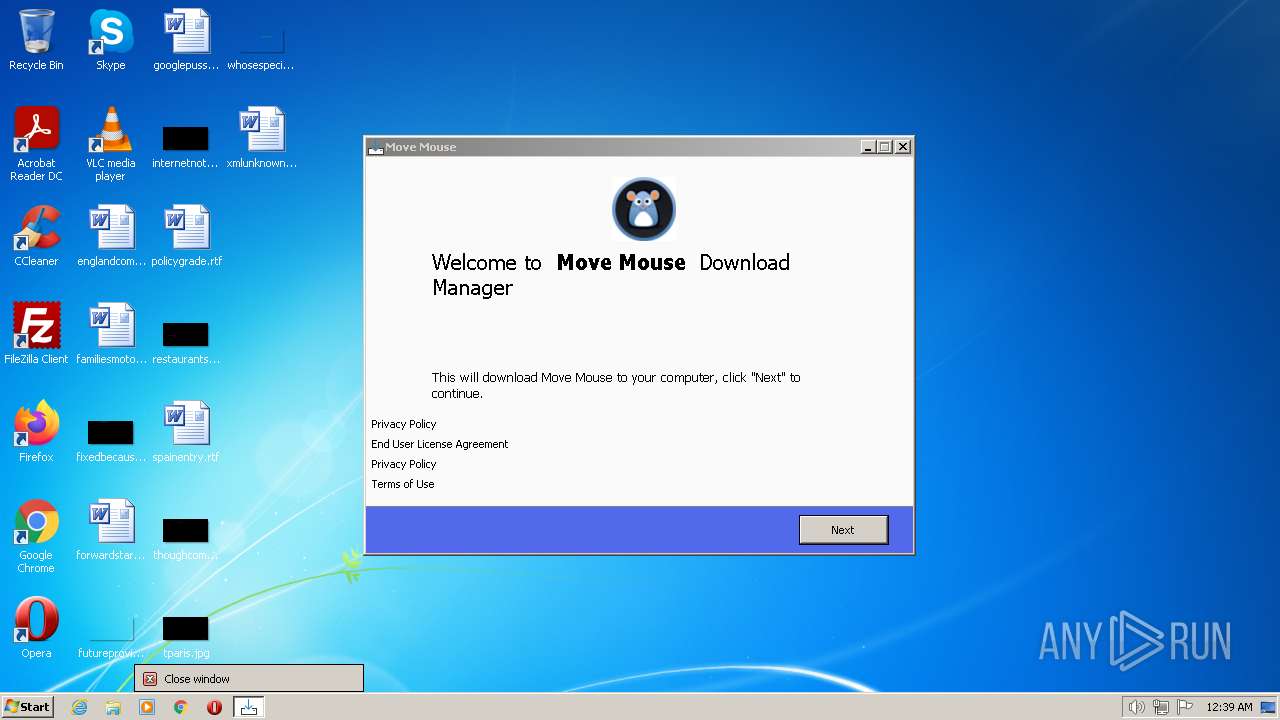
Task: Launch Windows Media Player from taskbar
Action: (x=147, y=707)
